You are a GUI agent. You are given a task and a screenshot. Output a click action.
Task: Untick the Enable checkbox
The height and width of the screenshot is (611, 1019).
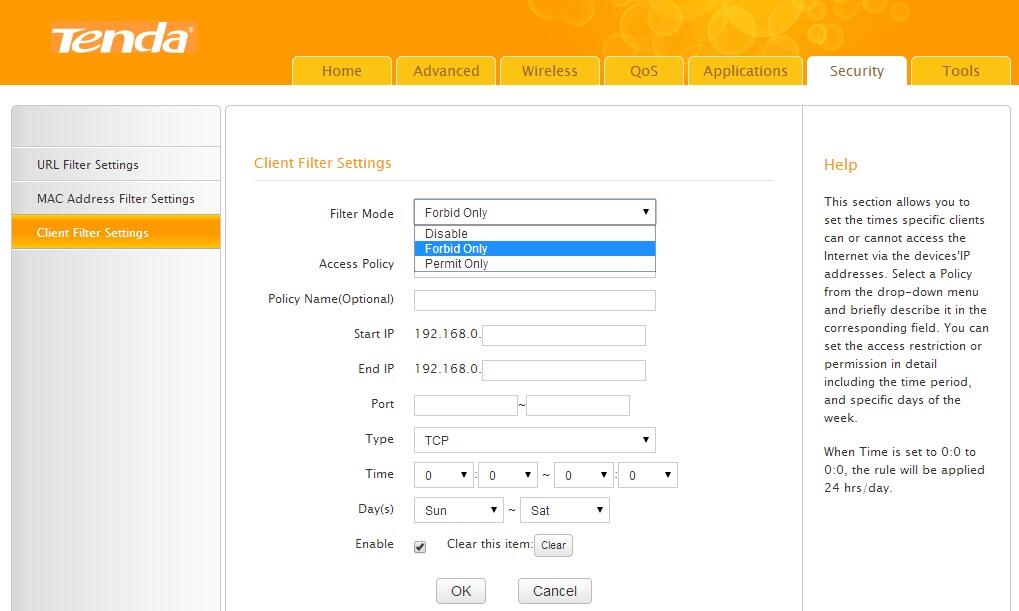coord(420,547)
